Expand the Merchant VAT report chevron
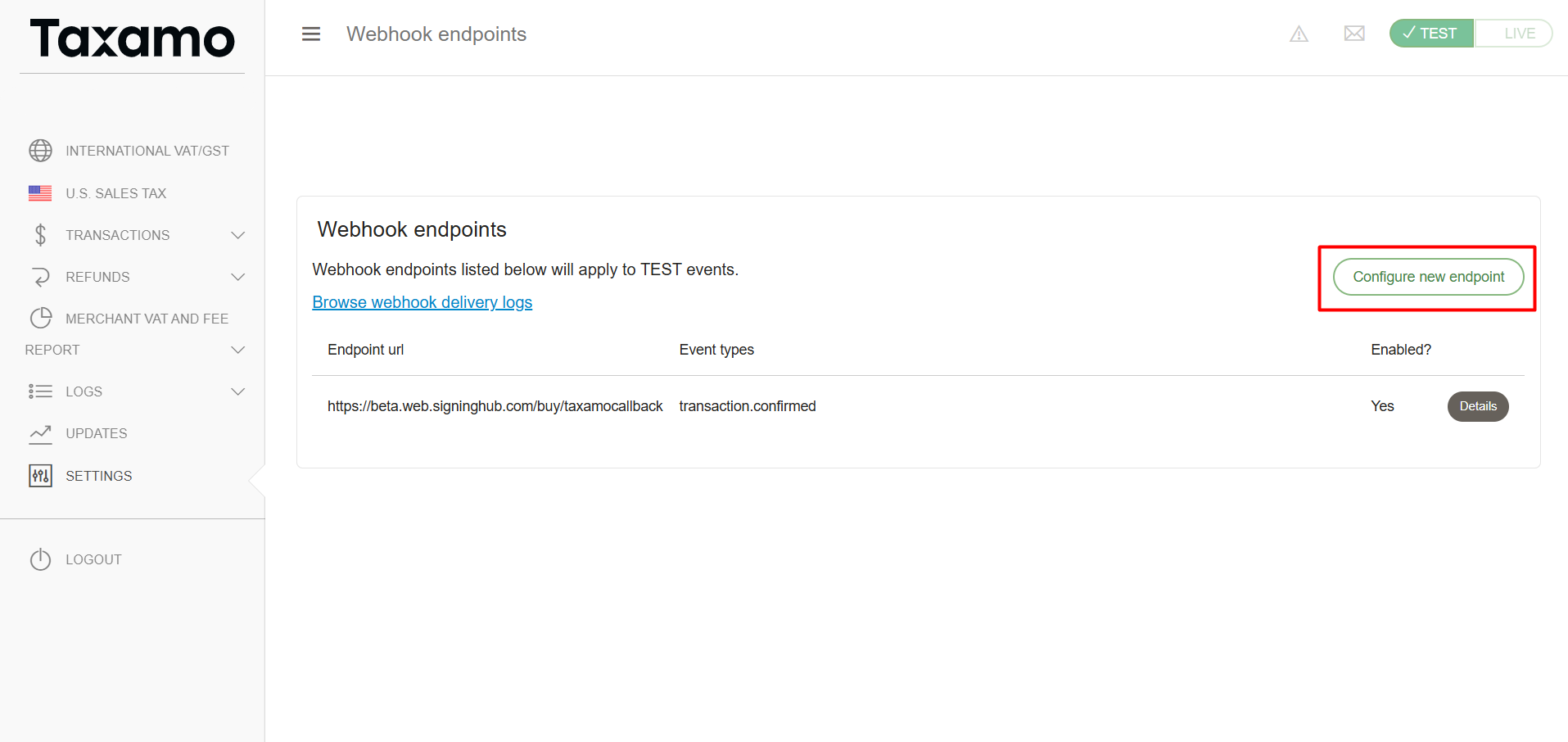The image size is (1568, 742). click(x=238, y=350)
